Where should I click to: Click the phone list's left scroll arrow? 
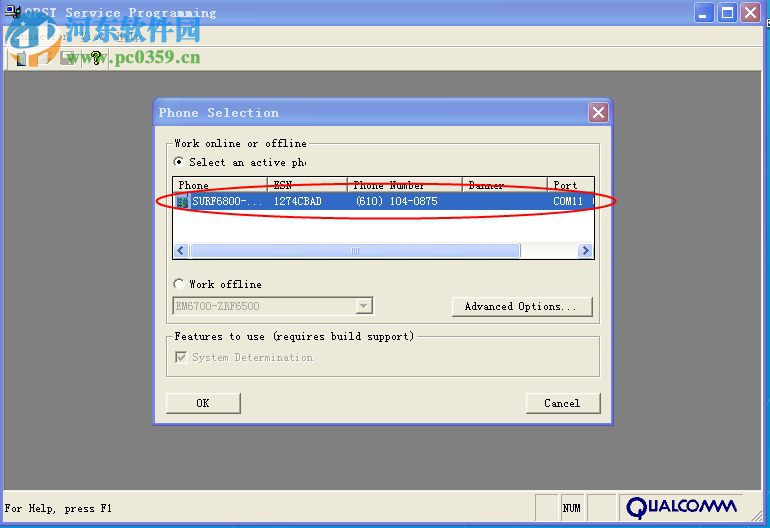[181, 251]
